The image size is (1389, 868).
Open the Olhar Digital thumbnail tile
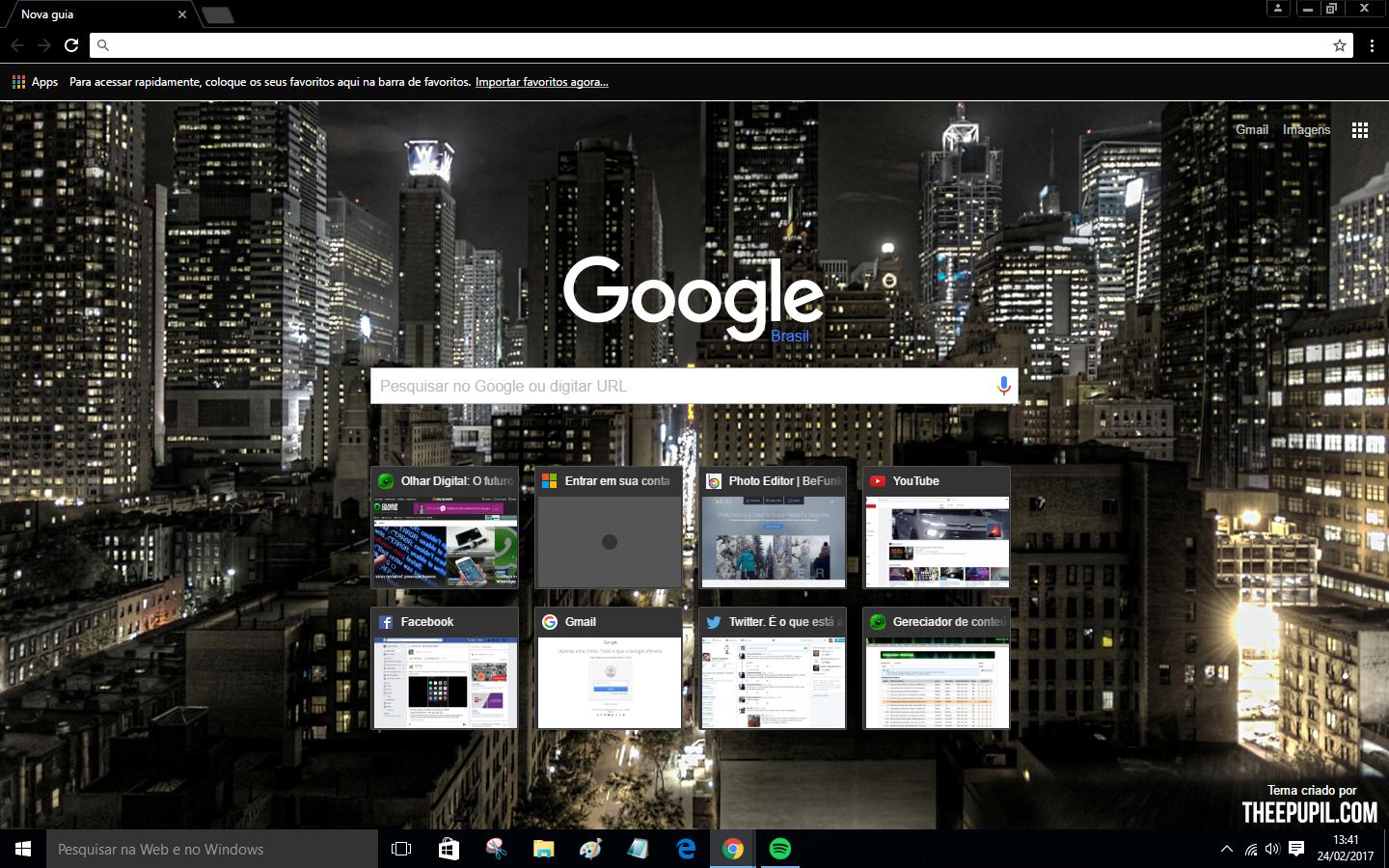point(445,540)
